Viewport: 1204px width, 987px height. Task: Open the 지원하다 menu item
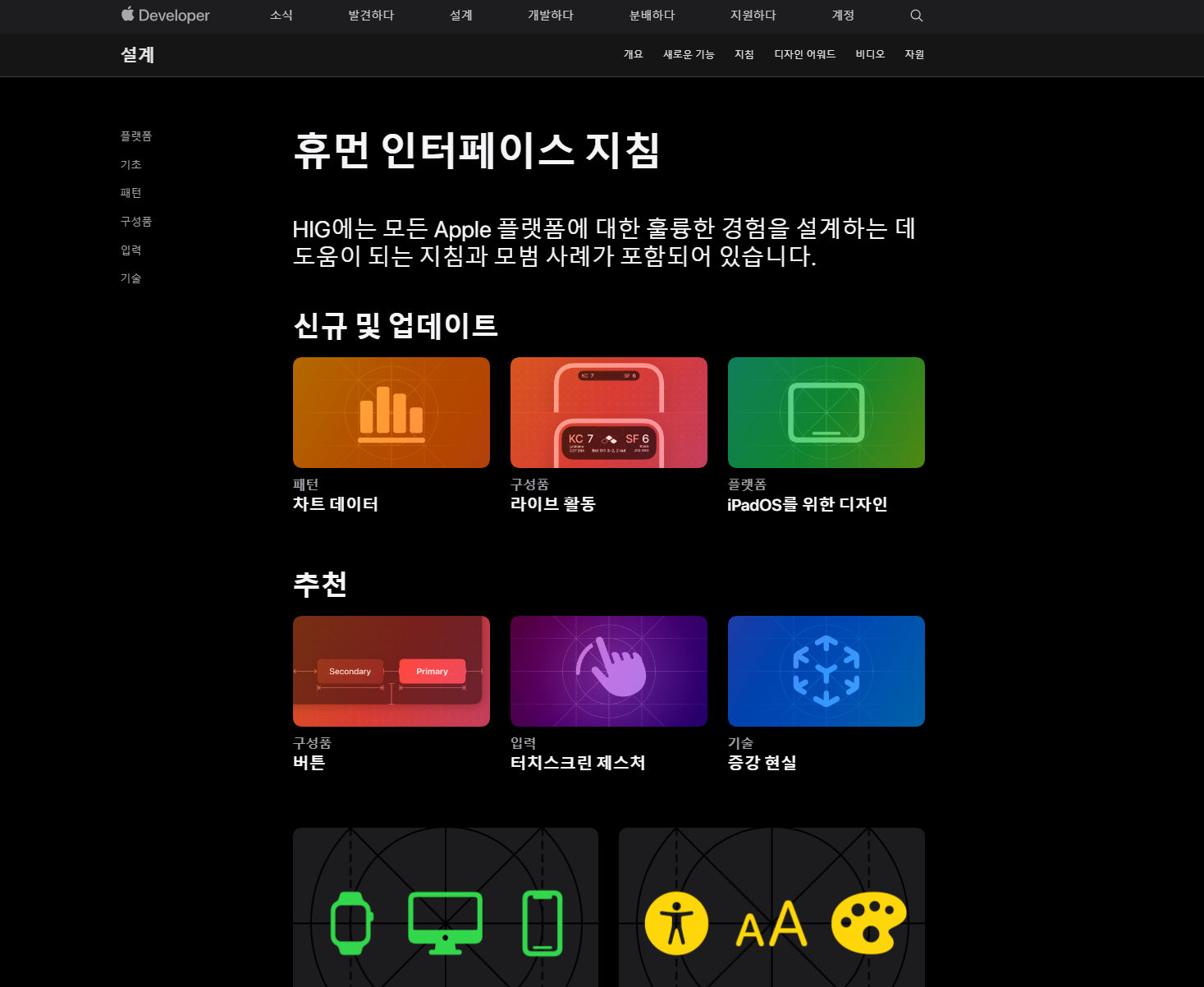(753, 16)
